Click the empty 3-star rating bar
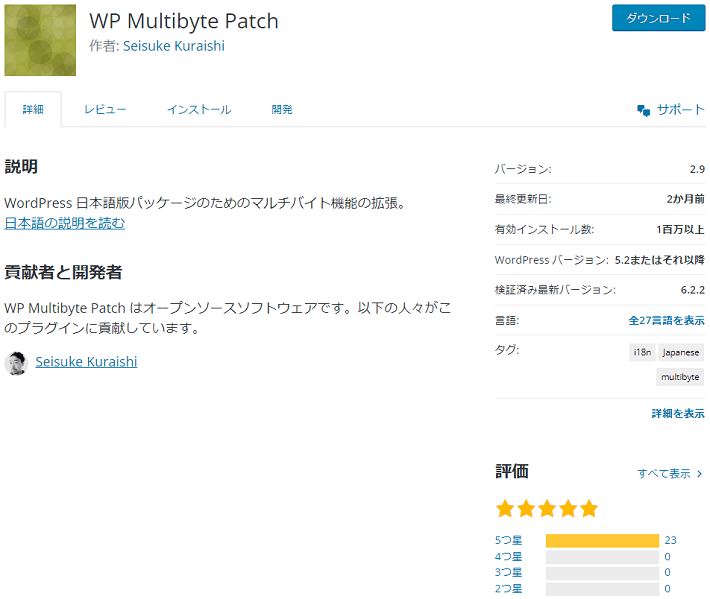 tap(602, 573)
